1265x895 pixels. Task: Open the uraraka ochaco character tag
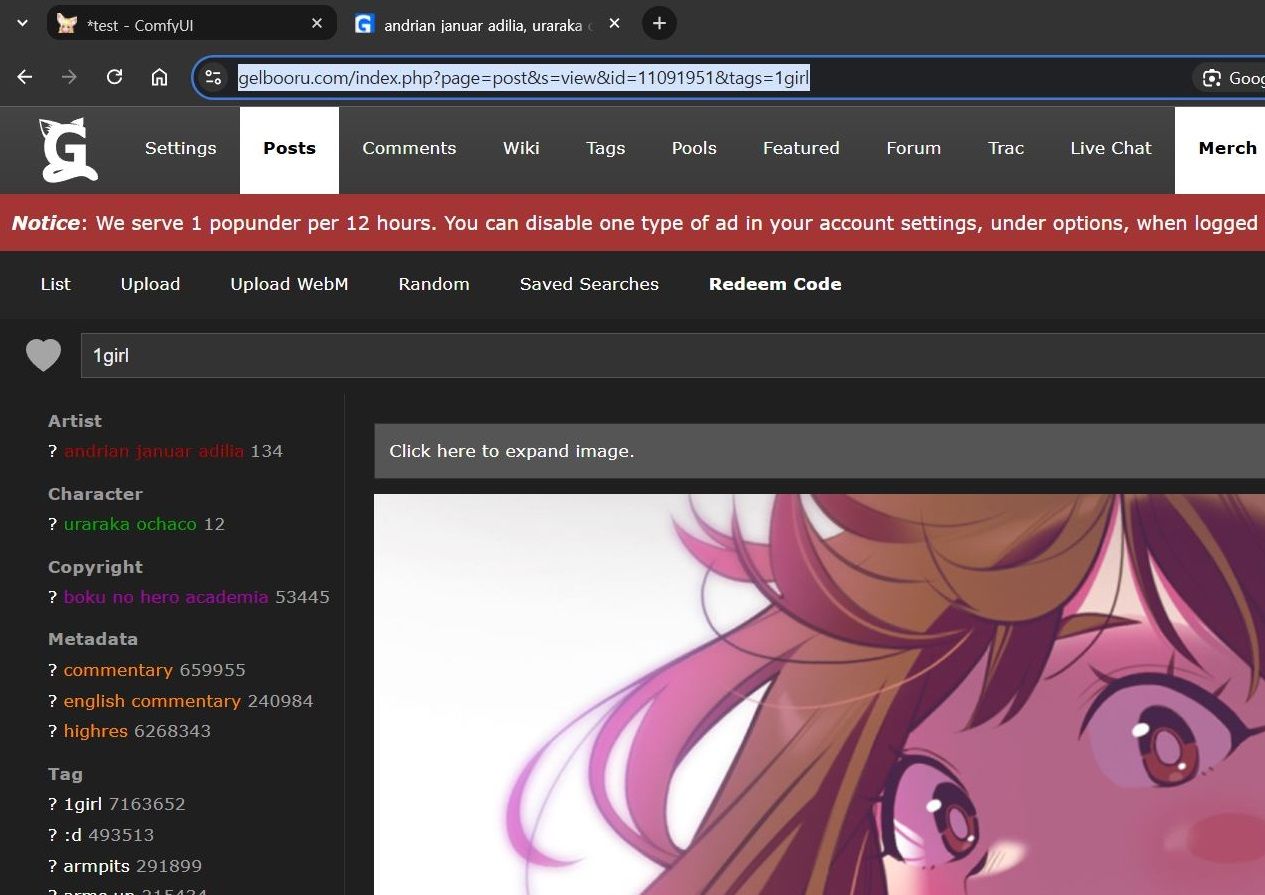130,524
